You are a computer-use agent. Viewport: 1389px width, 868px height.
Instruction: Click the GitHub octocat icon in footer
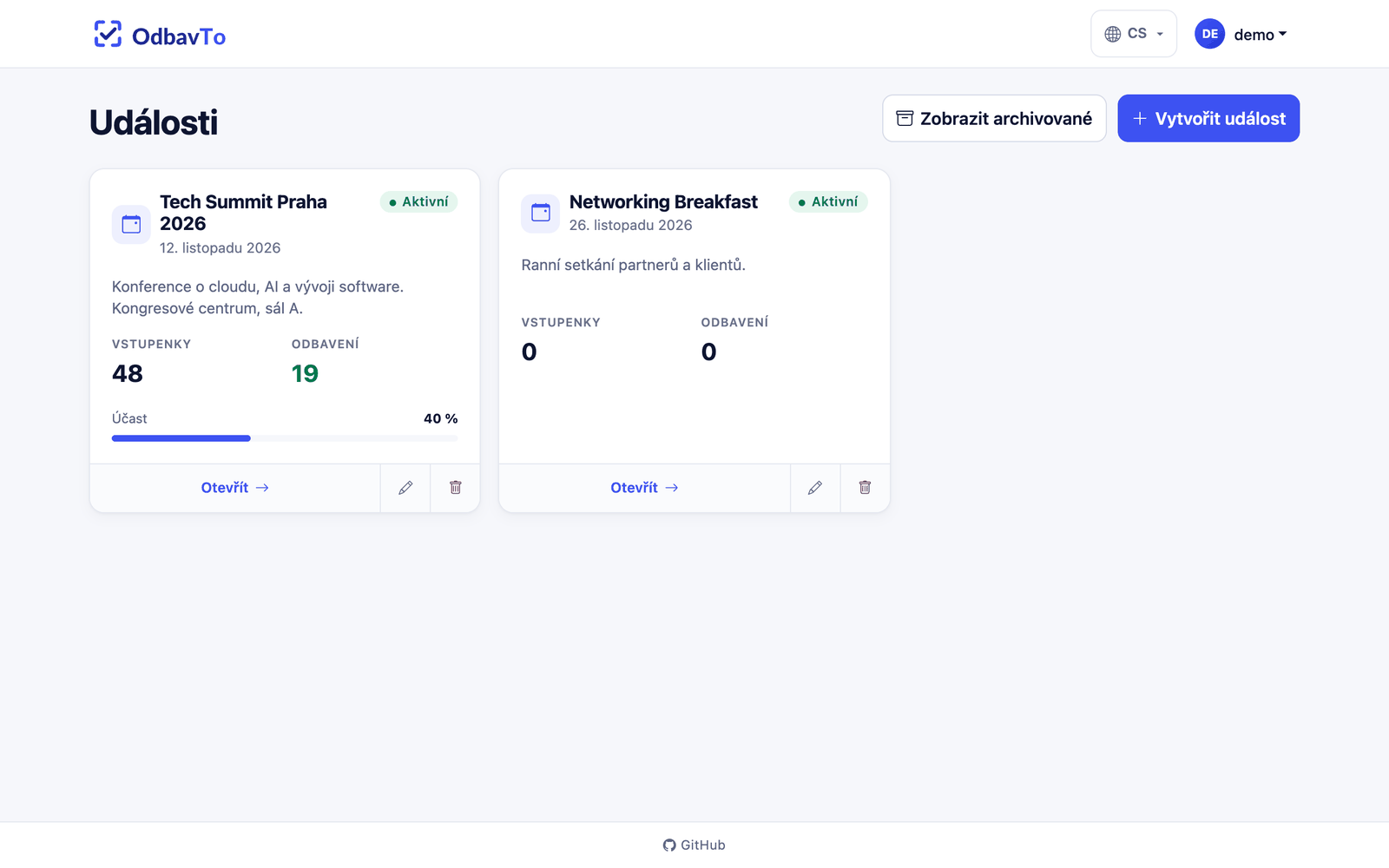[x=669, y=845]
